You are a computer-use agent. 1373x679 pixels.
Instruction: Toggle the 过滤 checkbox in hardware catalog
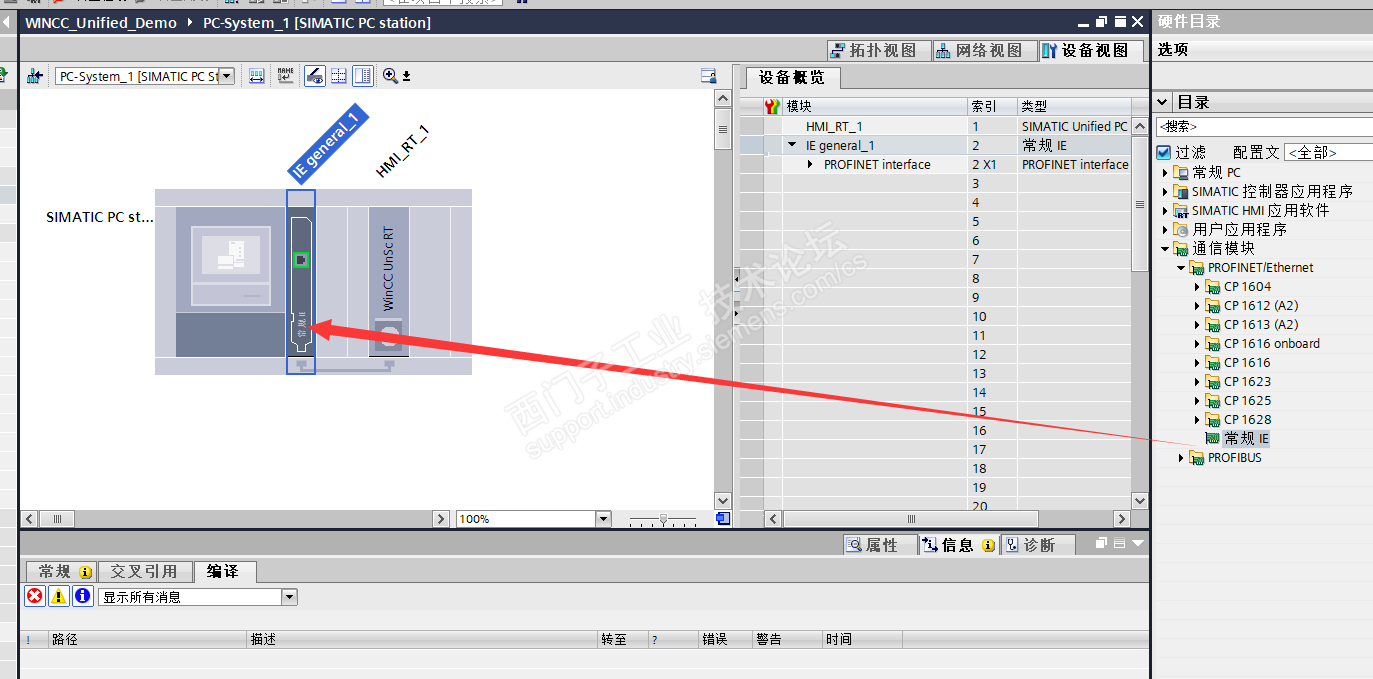1163,152
